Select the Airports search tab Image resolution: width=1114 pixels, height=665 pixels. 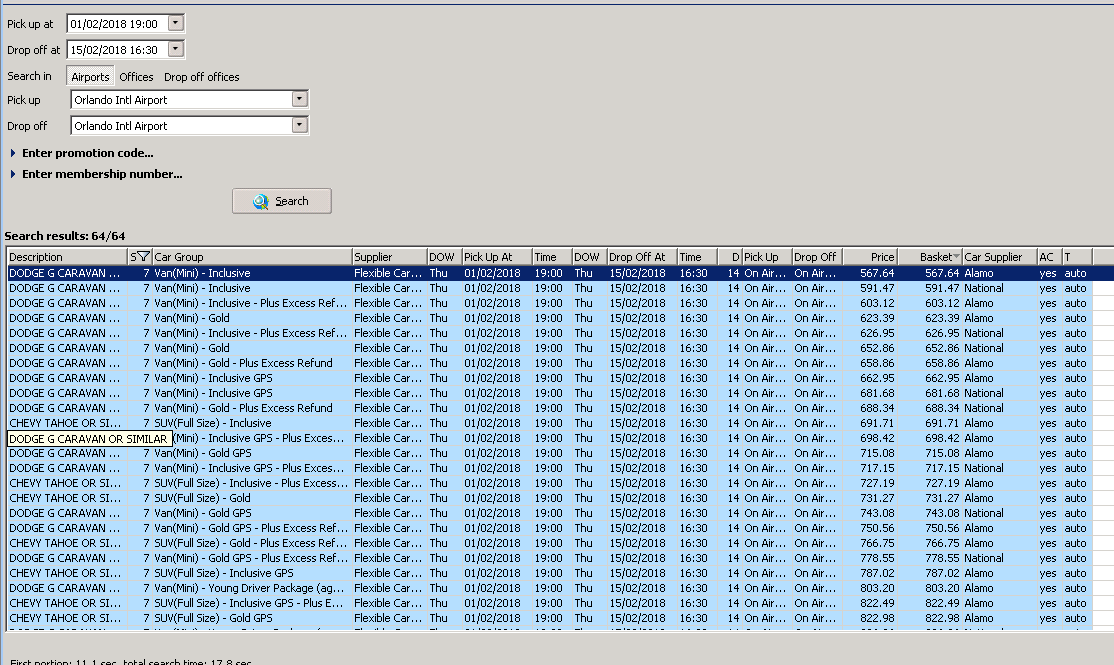90,77
